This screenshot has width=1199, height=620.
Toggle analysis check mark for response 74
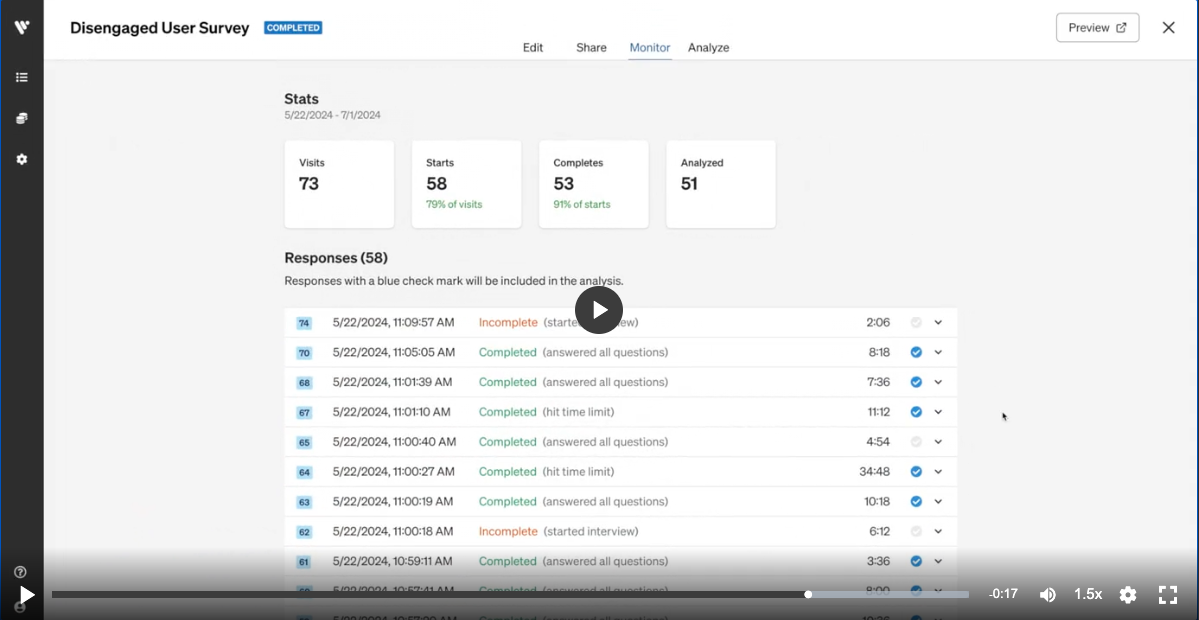pos(916,322)
